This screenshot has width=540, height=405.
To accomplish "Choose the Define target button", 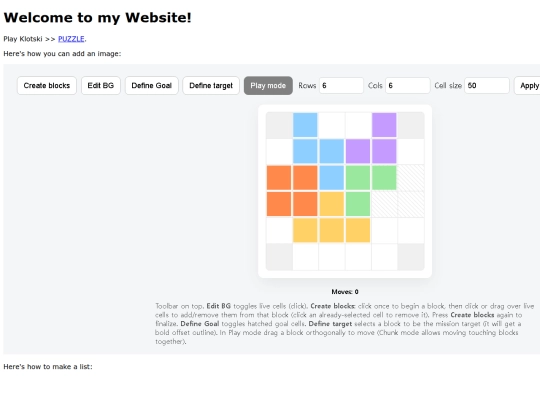I will click(211, 85).
